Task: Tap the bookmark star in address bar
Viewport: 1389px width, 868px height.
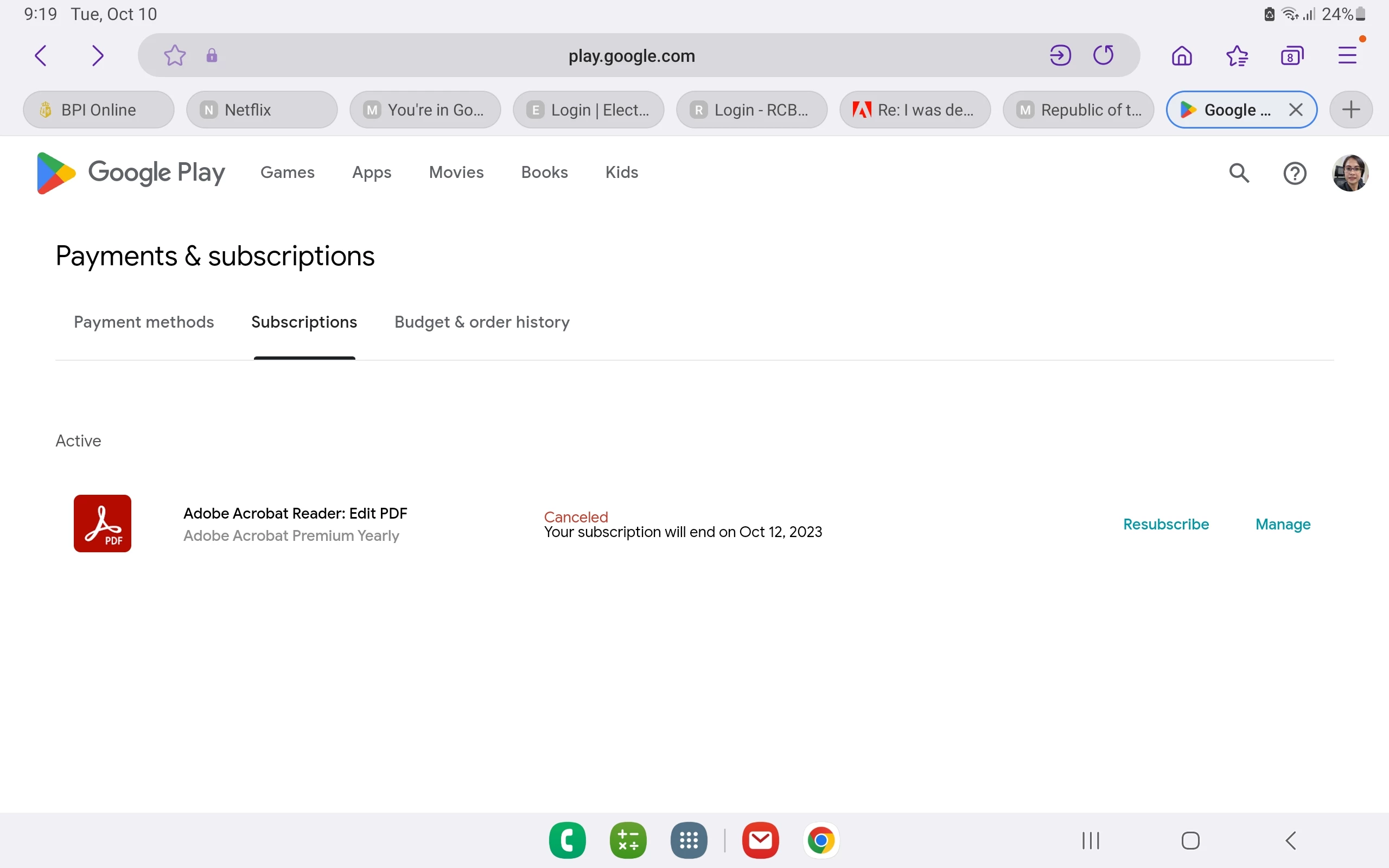Action: 175,56
